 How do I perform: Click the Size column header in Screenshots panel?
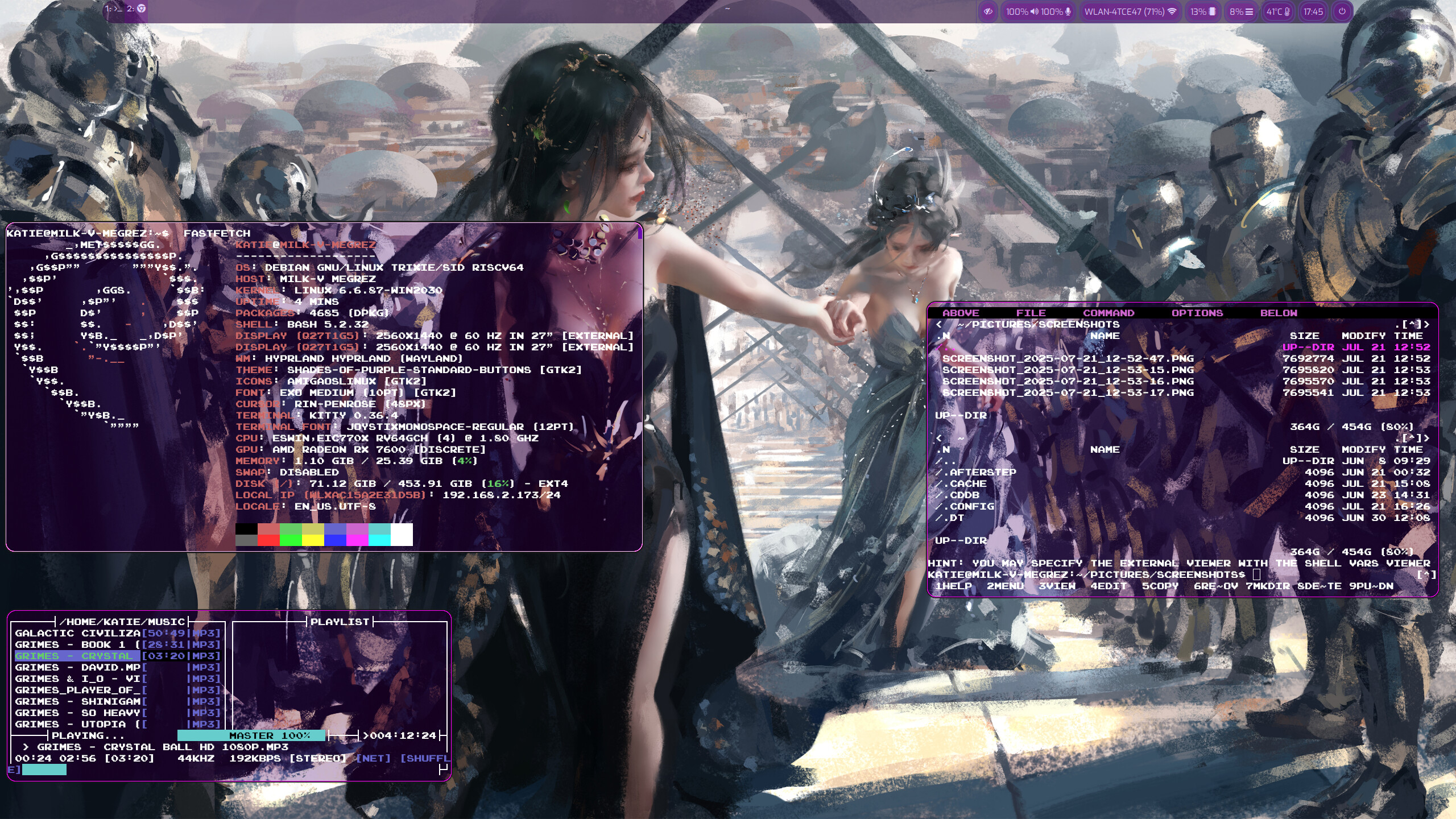pos(1304,336)
